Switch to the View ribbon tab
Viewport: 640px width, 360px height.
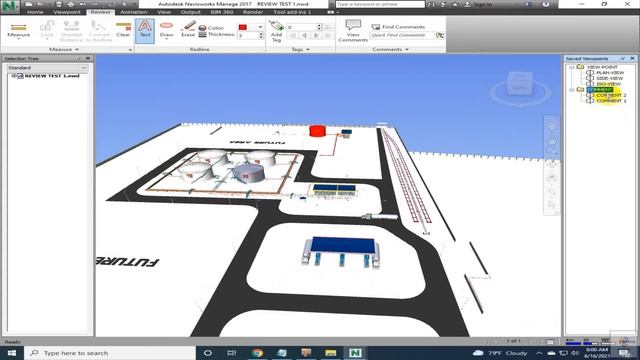(x=164, y=12)
